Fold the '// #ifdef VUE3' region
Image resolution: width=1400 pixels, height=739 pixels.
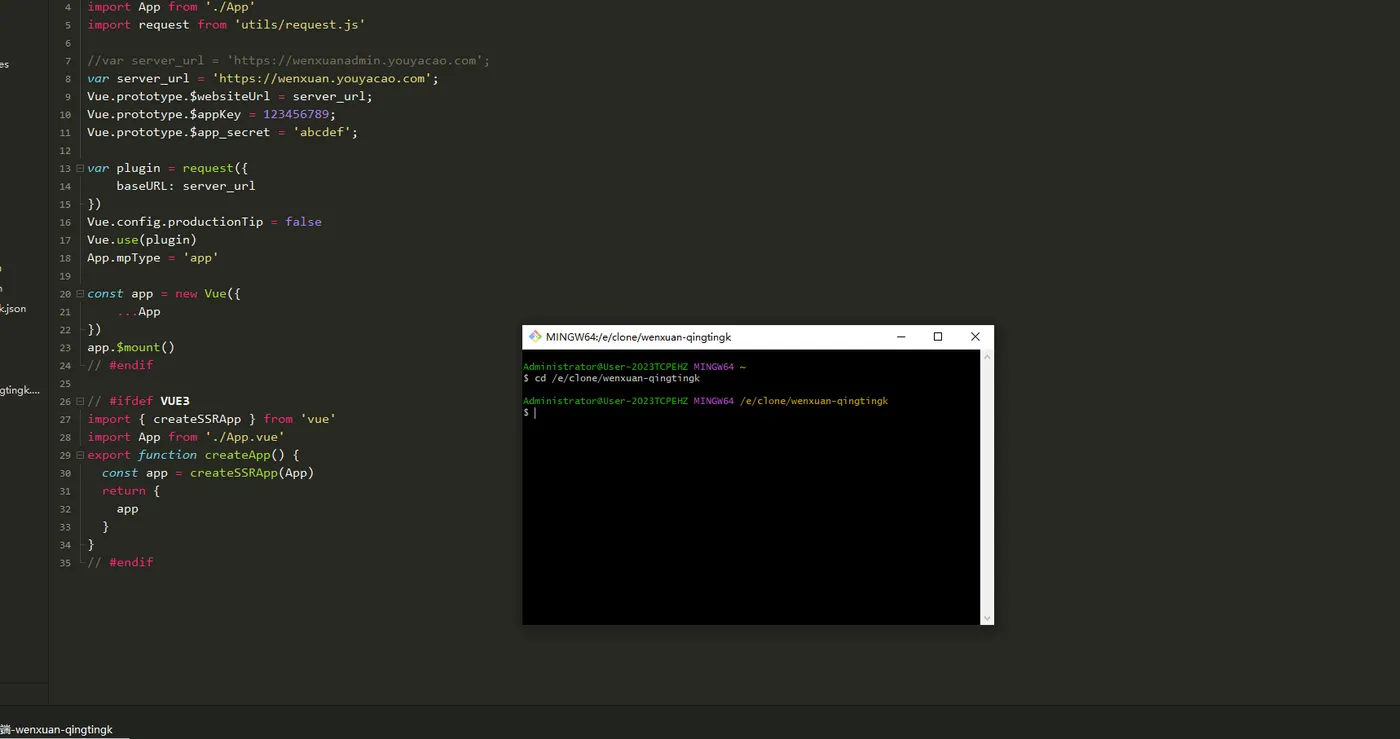click(80, 401)
